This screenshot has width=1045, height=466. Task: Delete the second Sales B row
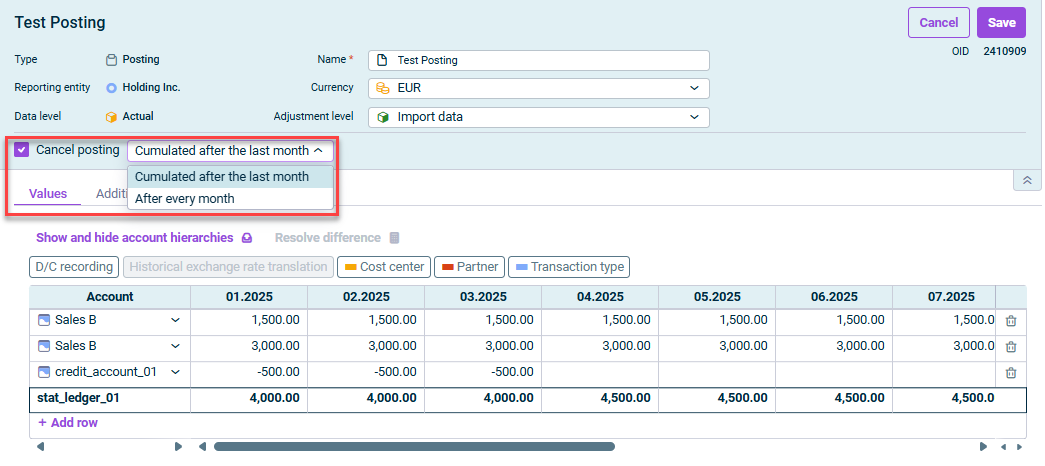click(1010, 347)
